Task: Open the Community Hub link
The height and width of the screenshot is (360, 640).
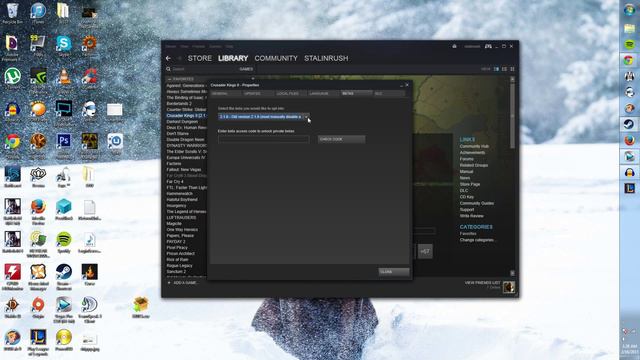Action: (x=474, y=146)
